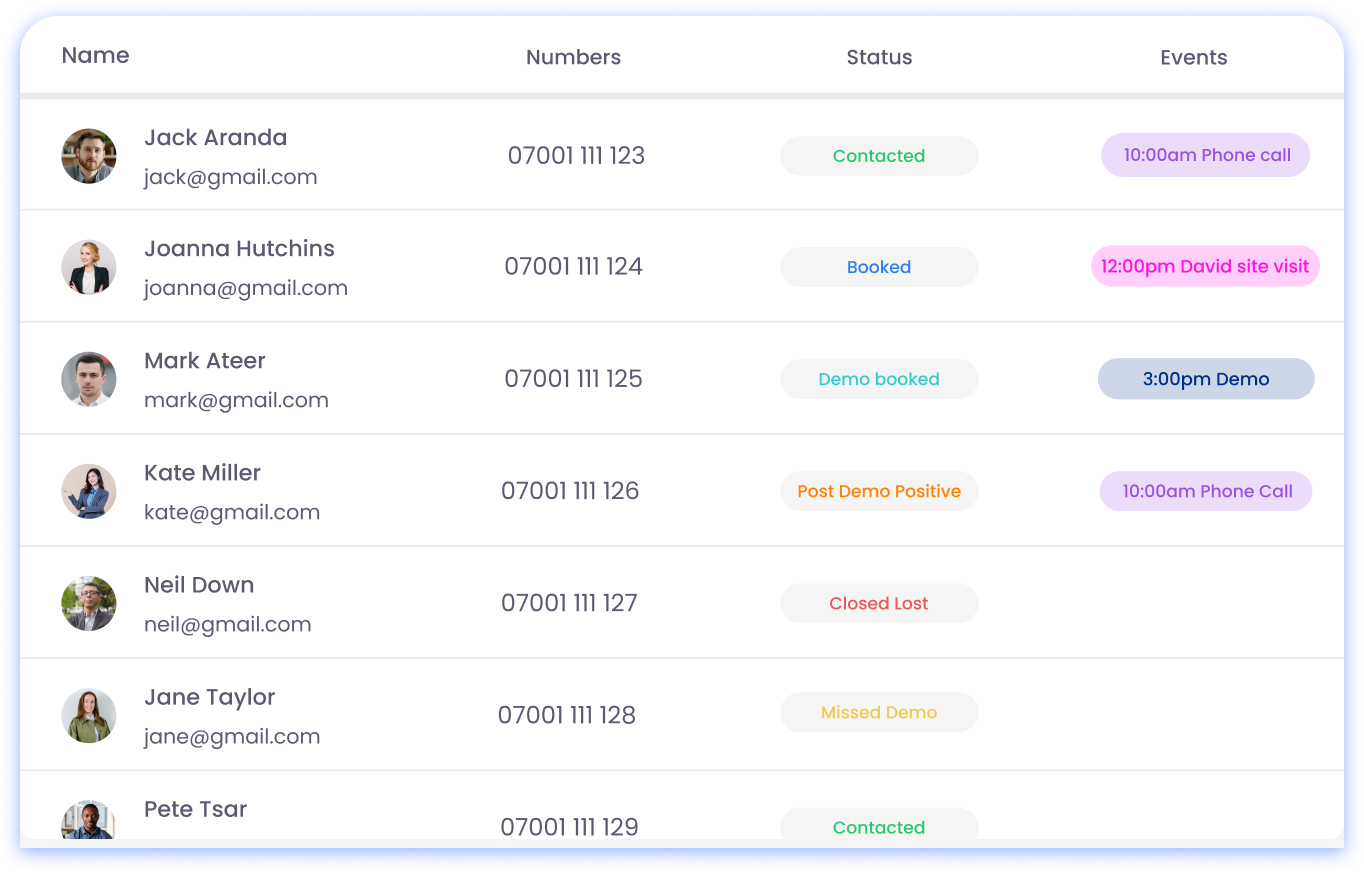Click the 3:00pm Demo event tag
This screenshot has width=1364, height=872.
point(1206,379)
